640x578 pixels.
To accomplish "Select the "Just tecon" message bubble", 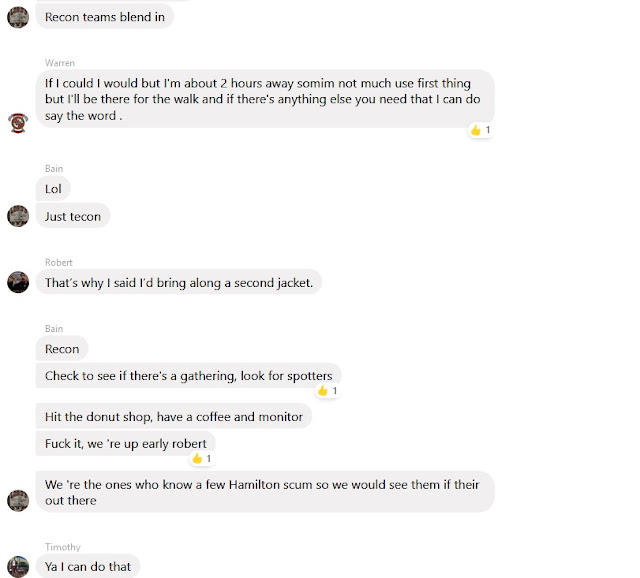I will (73, 215).
